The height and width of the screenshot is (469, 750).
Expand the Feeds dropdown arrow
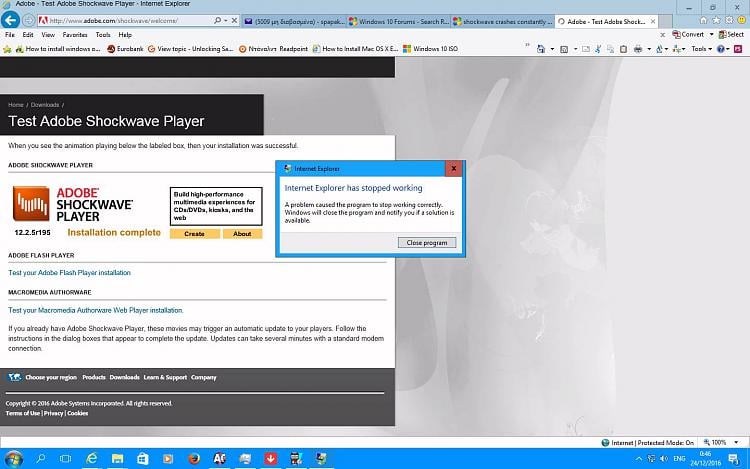pyautogui.click(x=575, y=49)
